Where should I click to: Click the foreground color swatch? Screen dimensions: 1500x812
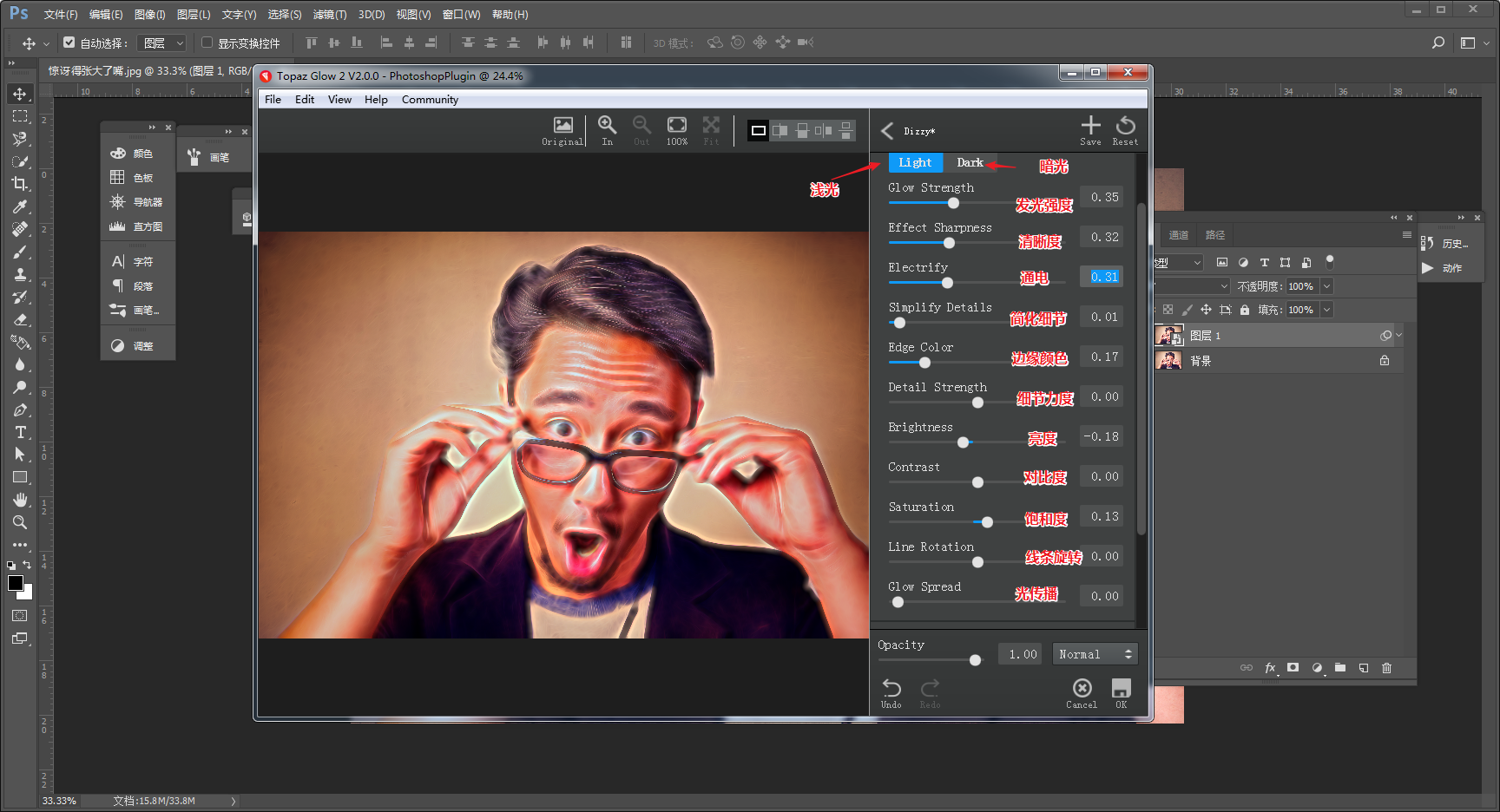[x=16, y=583]
